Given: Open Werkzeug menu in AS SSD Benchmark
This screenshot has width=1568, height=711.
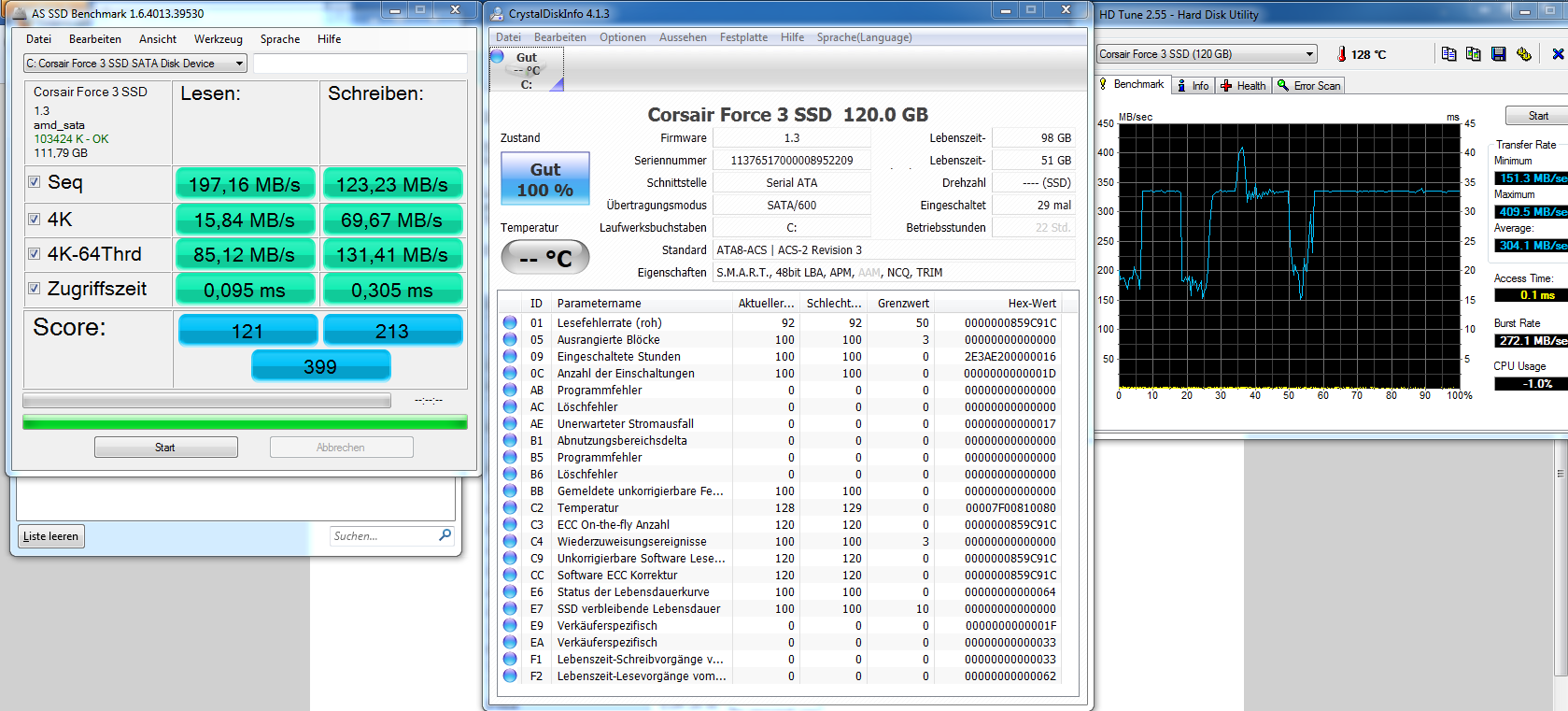Looking at the screenshot, I should pos(219,39).
